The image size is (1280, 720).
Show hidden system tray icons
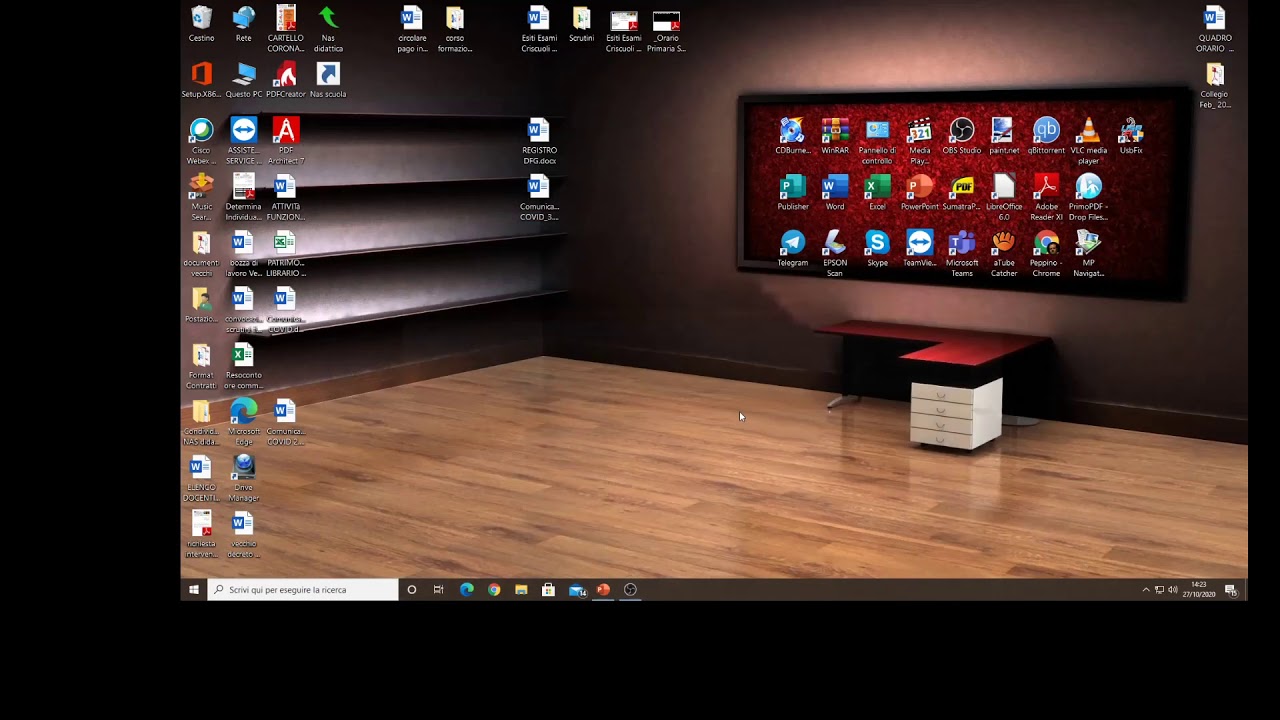point(1146,590)
